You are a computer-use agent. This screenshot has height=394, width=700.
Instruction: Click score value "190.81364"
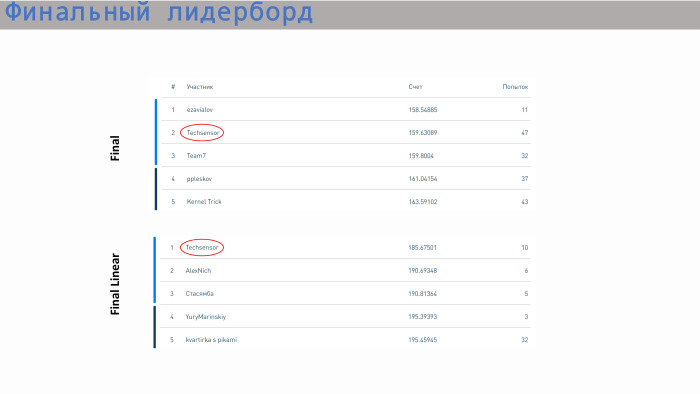click(422, 294)
